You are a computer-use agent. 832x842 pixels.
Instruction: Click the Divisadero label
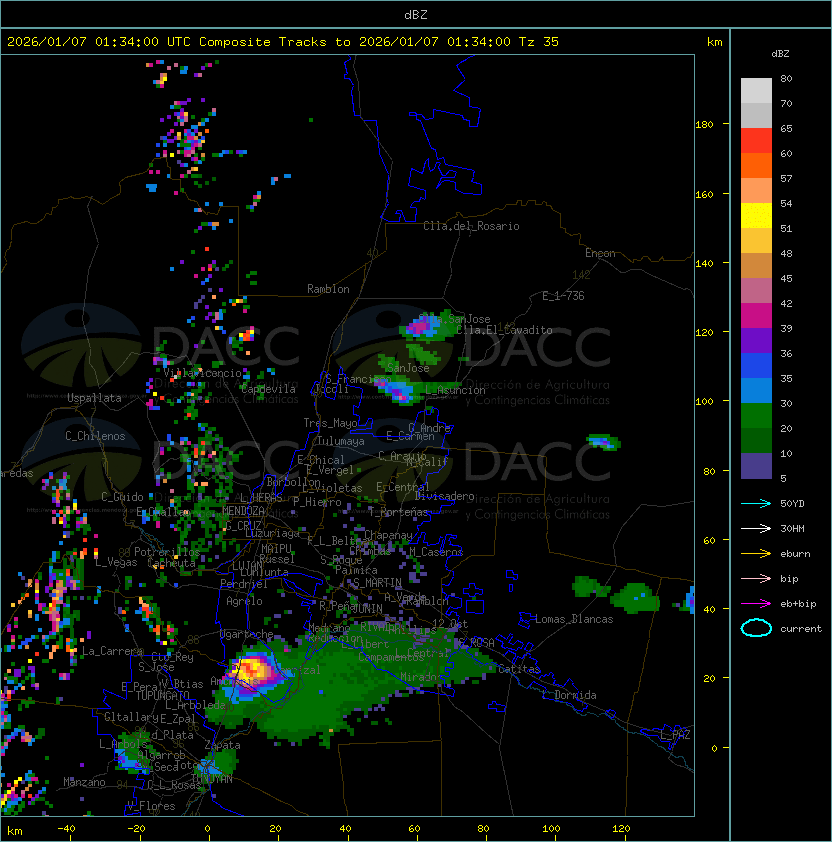coord(444,496)
